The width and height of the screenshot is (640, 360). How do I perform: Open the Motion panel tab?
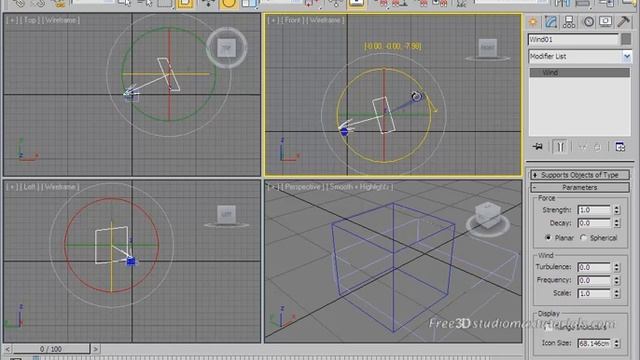pos(588,22)
